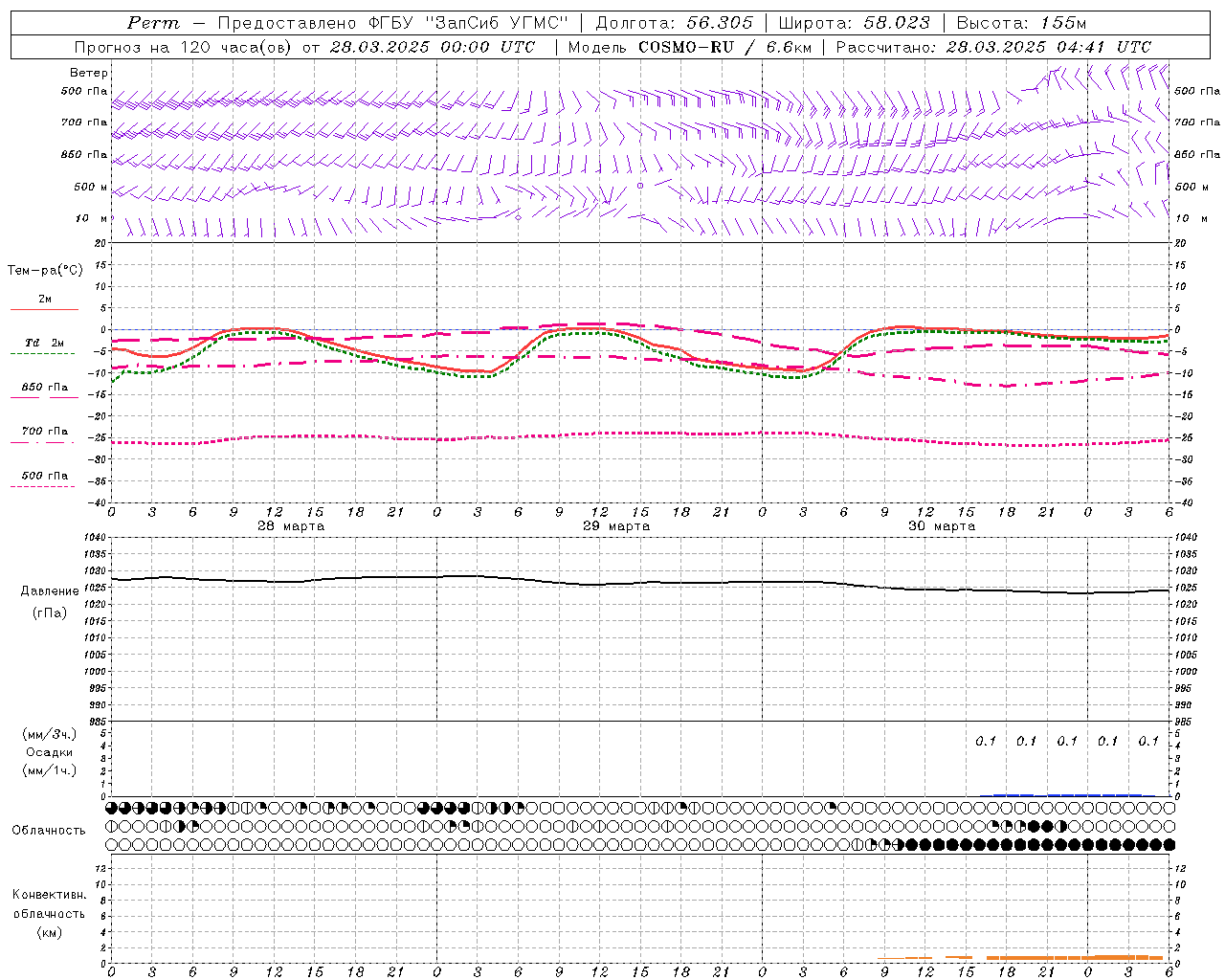Click the 'Конвективн.' convective cloud label

(x=50, y=895)
